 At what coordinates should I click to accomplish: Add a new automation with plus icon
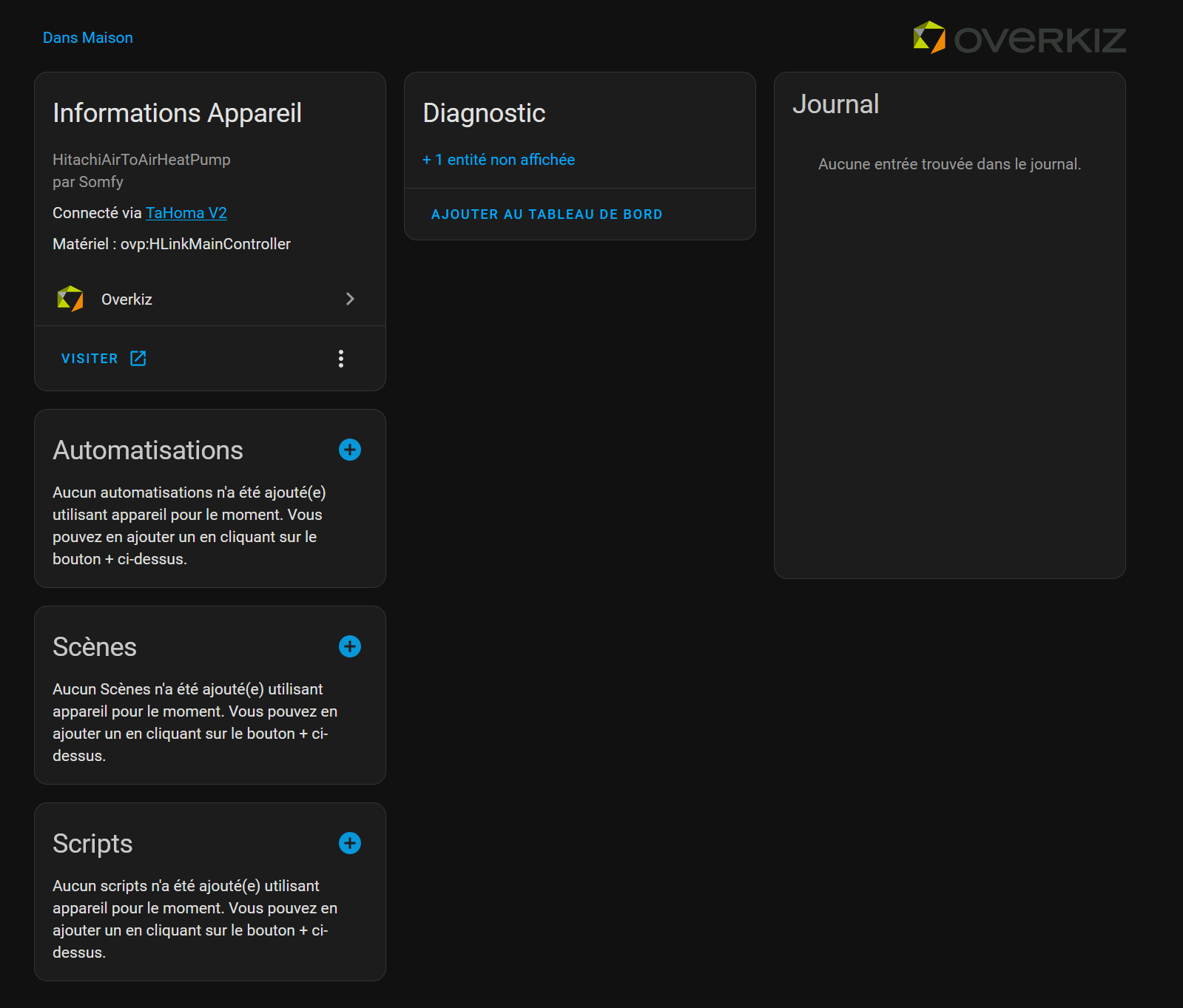(350, 450)
